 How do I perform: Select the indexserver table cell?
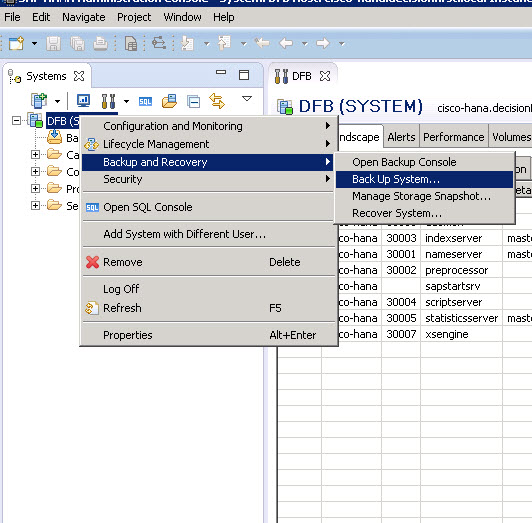(461, 238)
